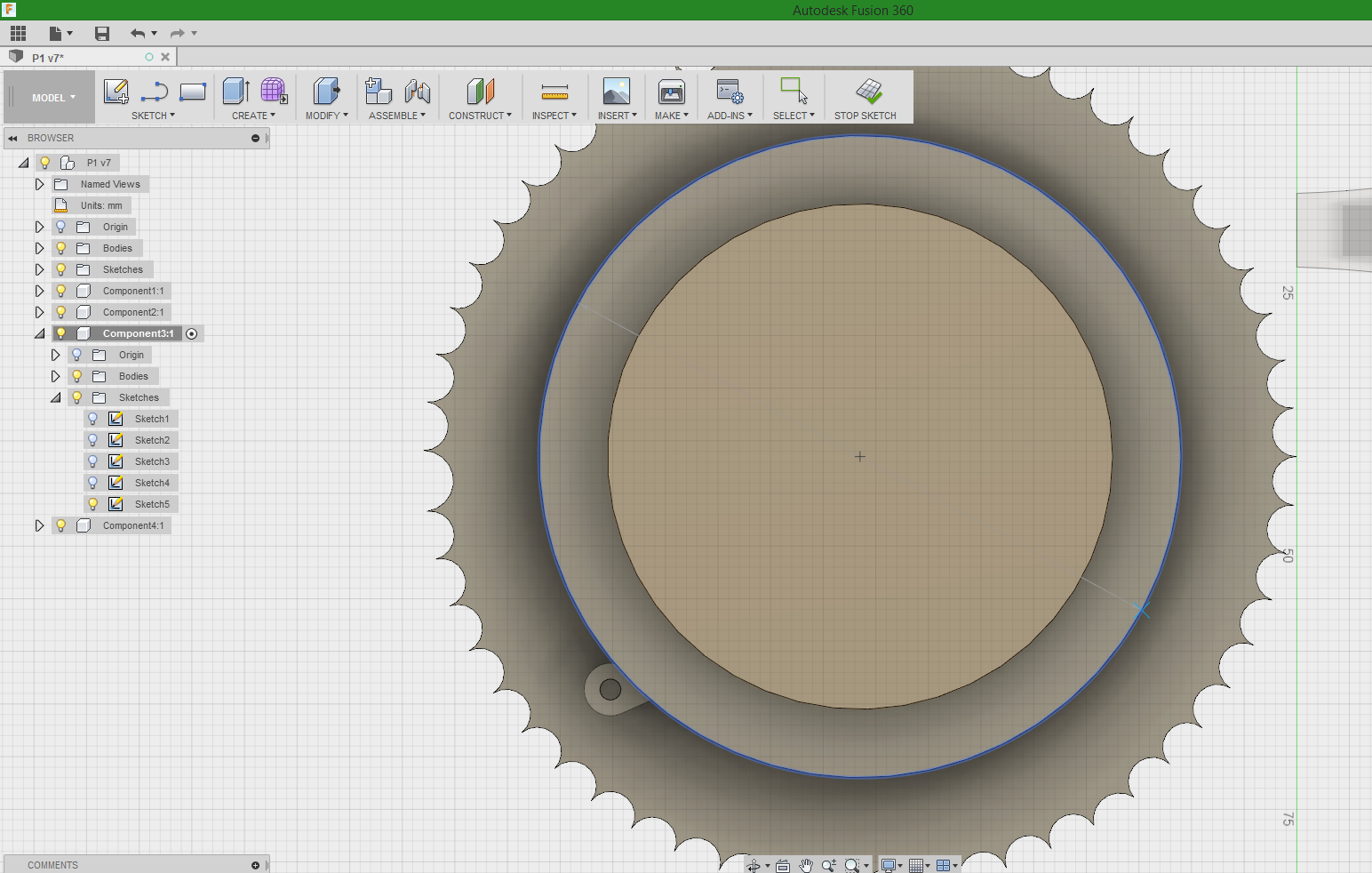Select Units: mm in browser
The height and width of the screenshot is (873, 1372).
(101, 205)
